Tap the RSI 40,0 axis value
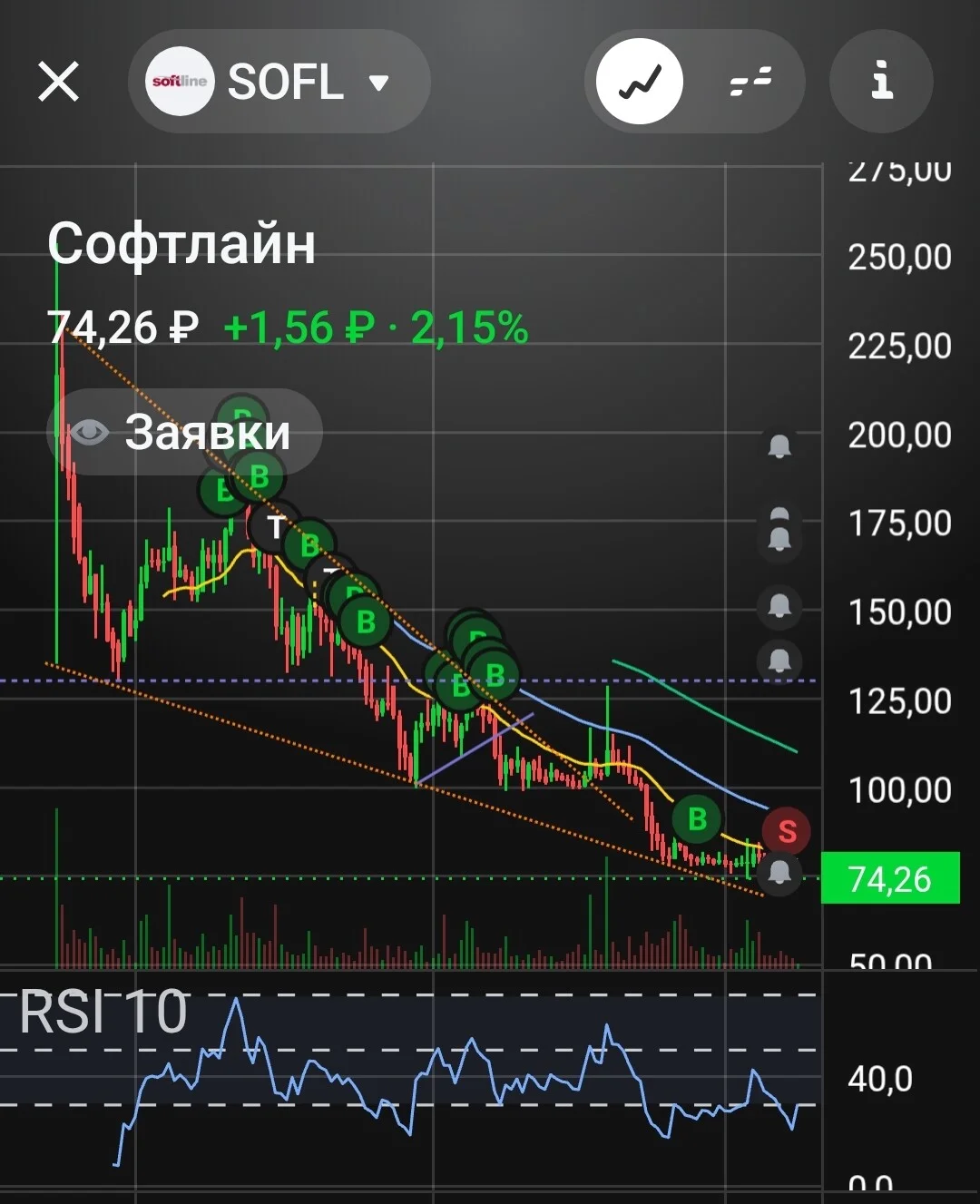This screenshot has width=980, height=1204. click(x=880, y=1079)
